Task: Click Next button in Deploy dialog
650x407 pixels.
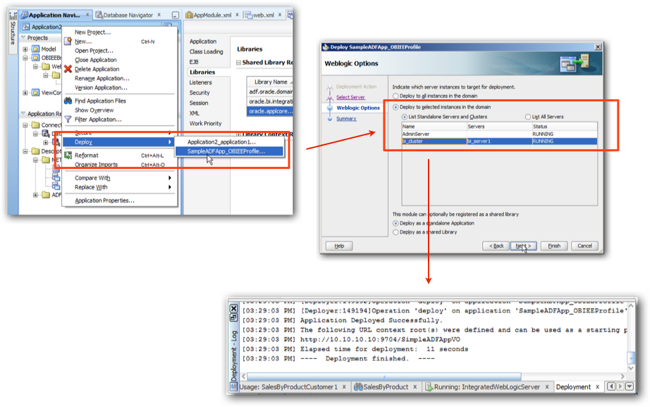Action: (x=524, y=246)
